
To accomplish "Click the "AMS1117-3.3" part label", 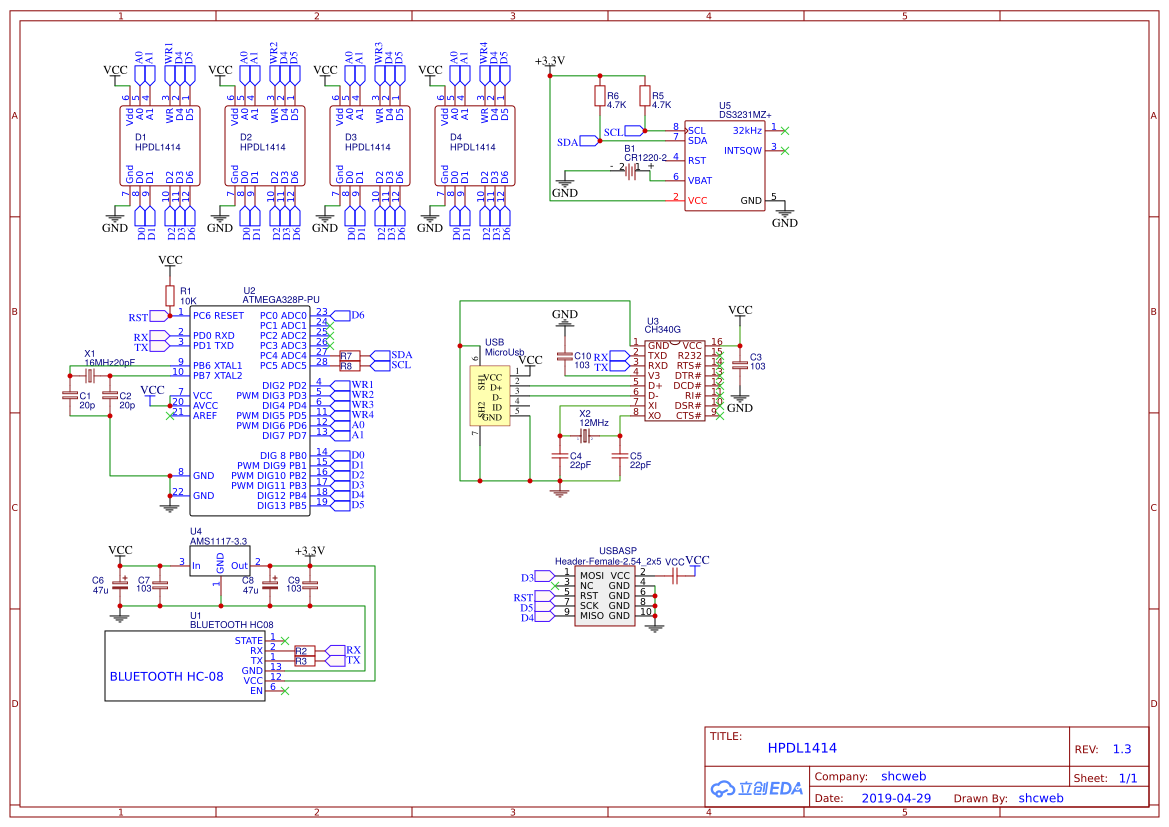I will [218, 541].
